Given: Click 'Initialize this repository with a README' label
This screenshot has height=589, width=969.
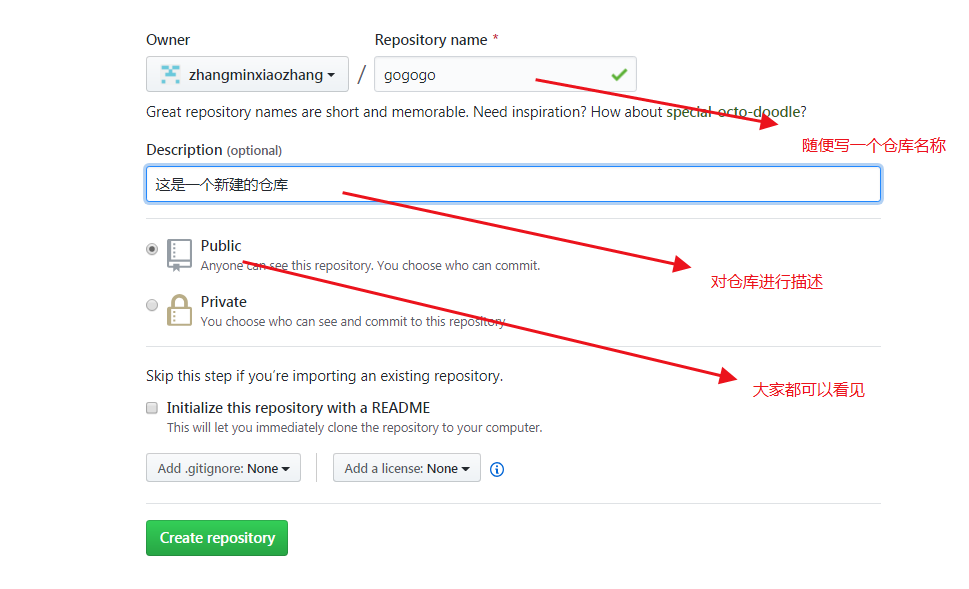Looking at the screenshot, I should pyautogui.click(x=298, y=408).
